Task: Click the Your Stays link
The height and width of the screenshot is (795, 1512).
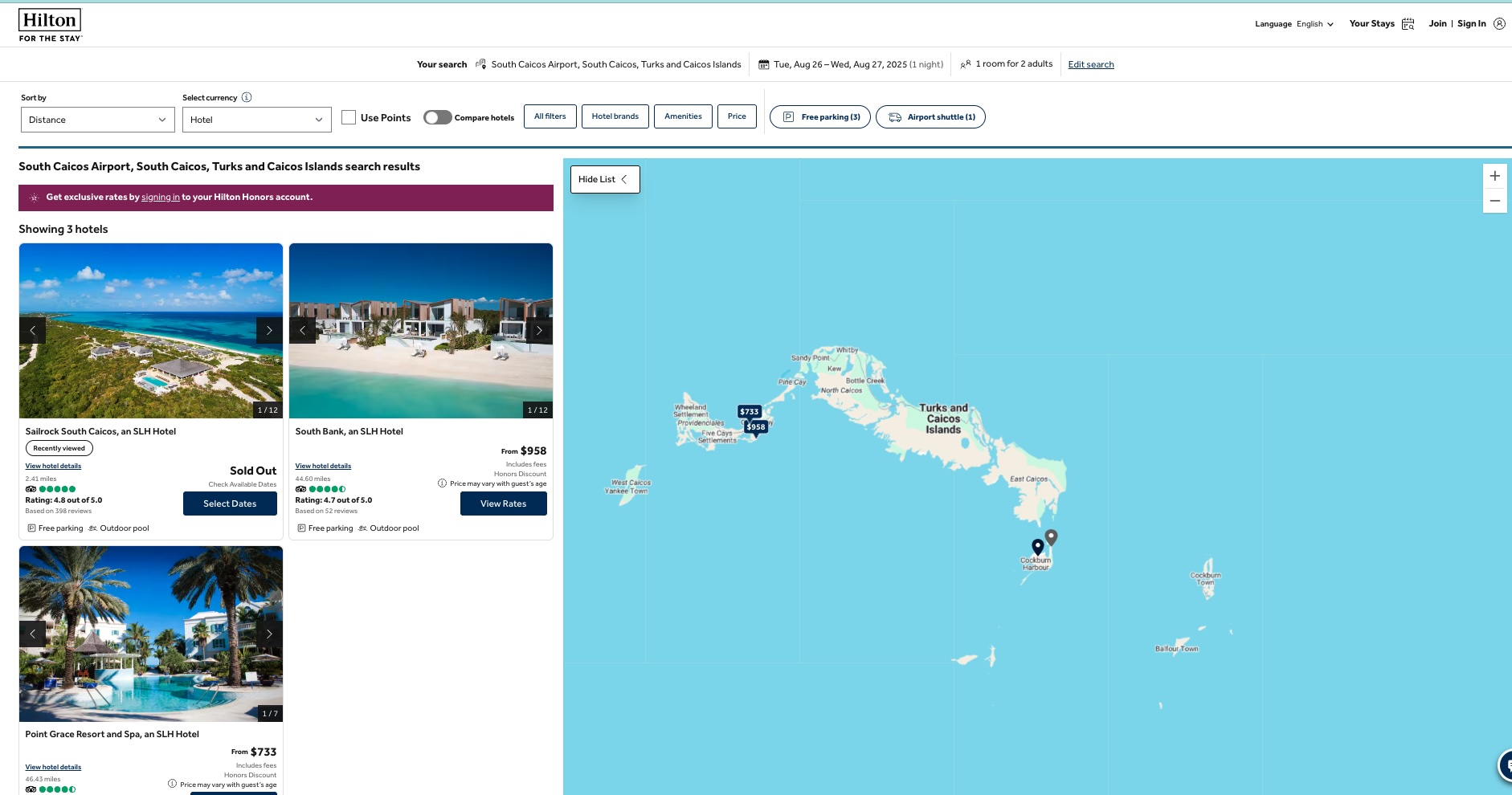Action: pyautogui.click(x=1371, y=24)
